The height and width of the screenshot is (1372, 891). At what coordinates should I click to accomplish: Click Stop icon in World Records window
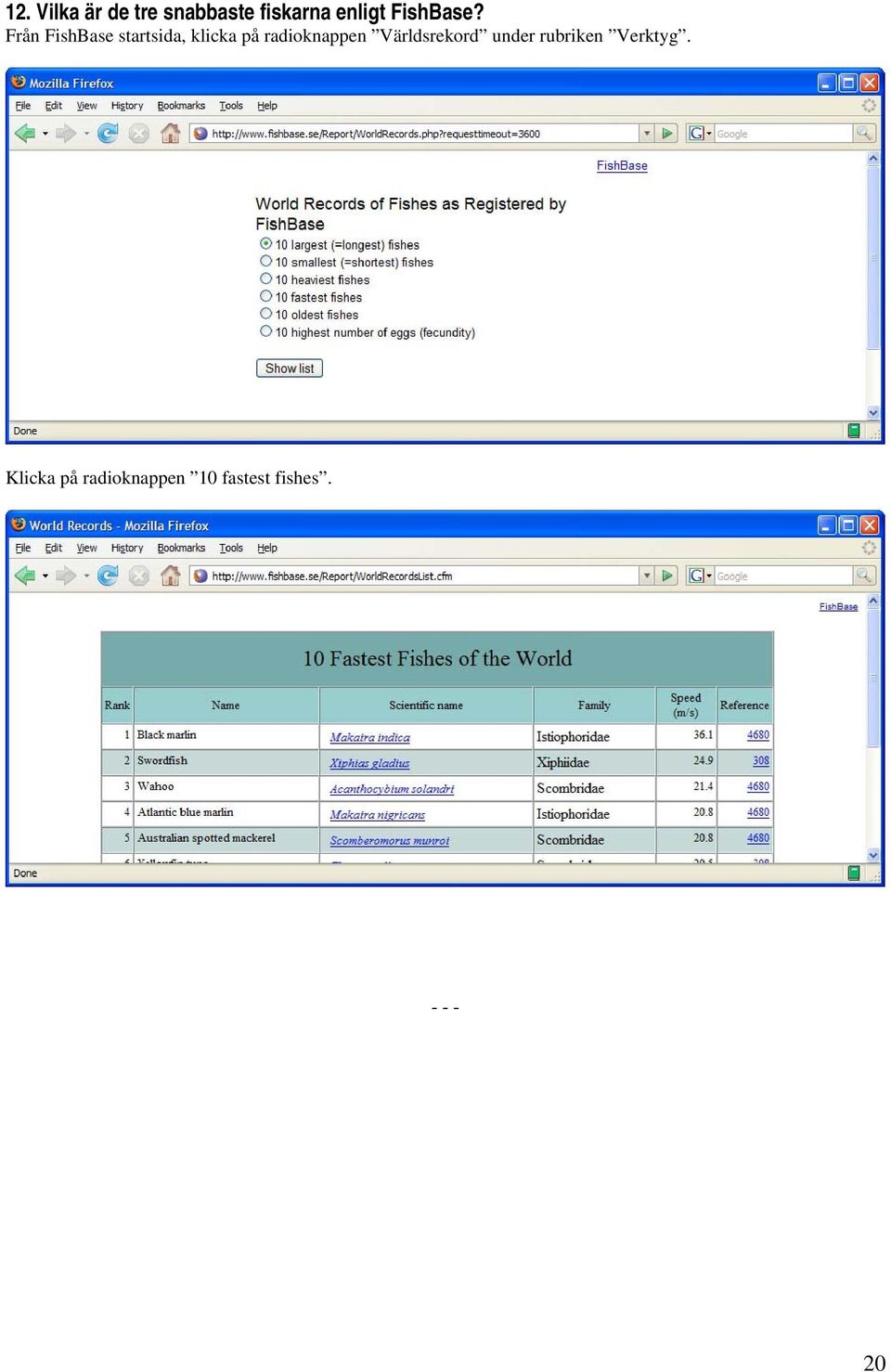pyautogui.click(x=139, y=576)
